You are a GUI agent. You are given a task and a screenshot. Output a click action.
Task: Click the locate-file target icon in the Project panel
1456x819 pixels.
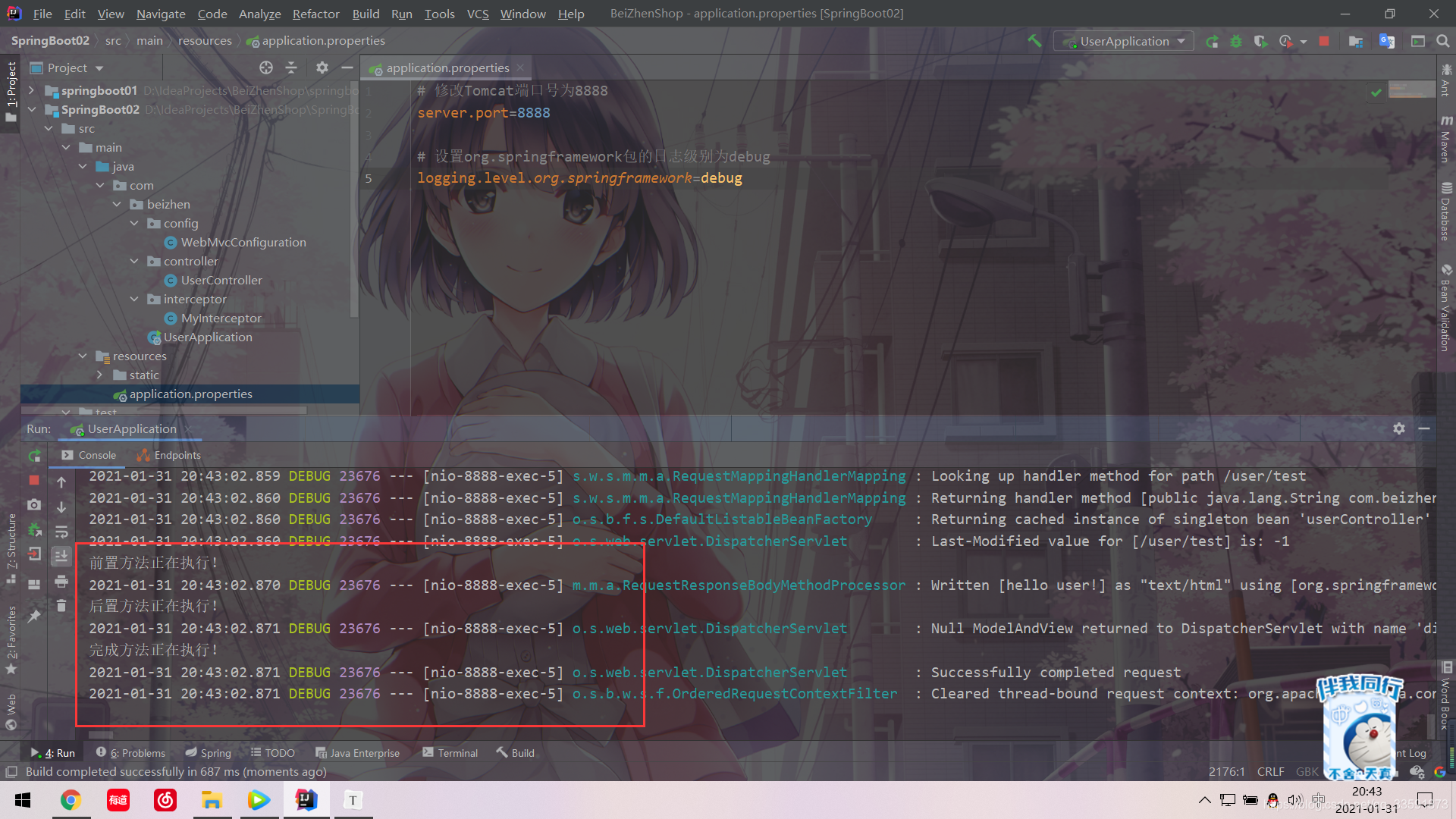pyautogui.click(x=266, y=67)
